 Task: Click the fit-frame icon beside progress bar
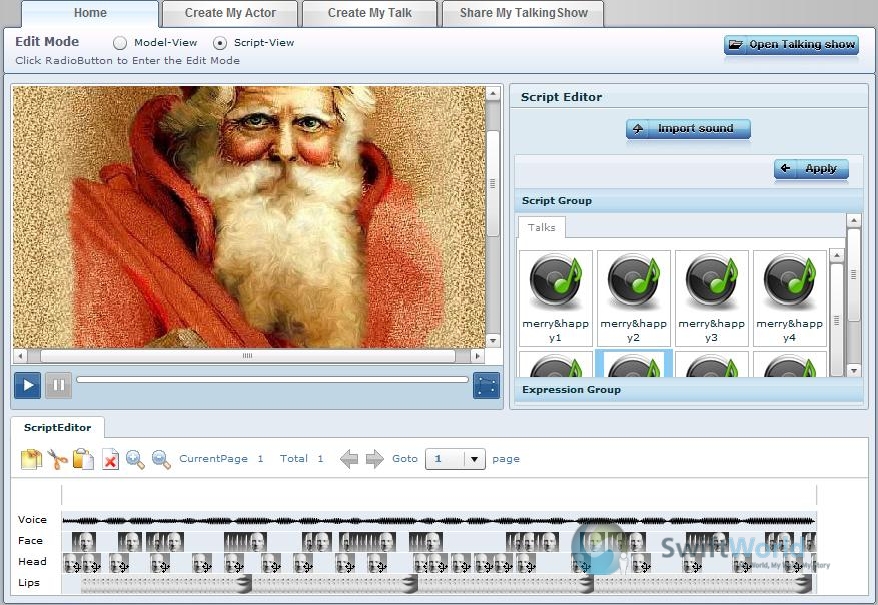pyautogui.click(x=486, y=385)
